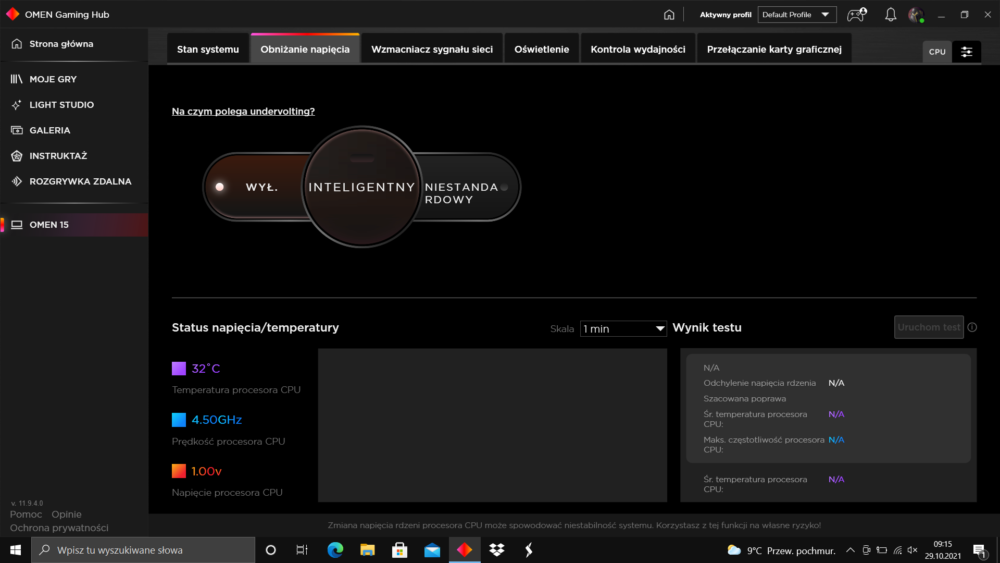Open Opinie link
1000x563 pixels.
click(66, 514)
